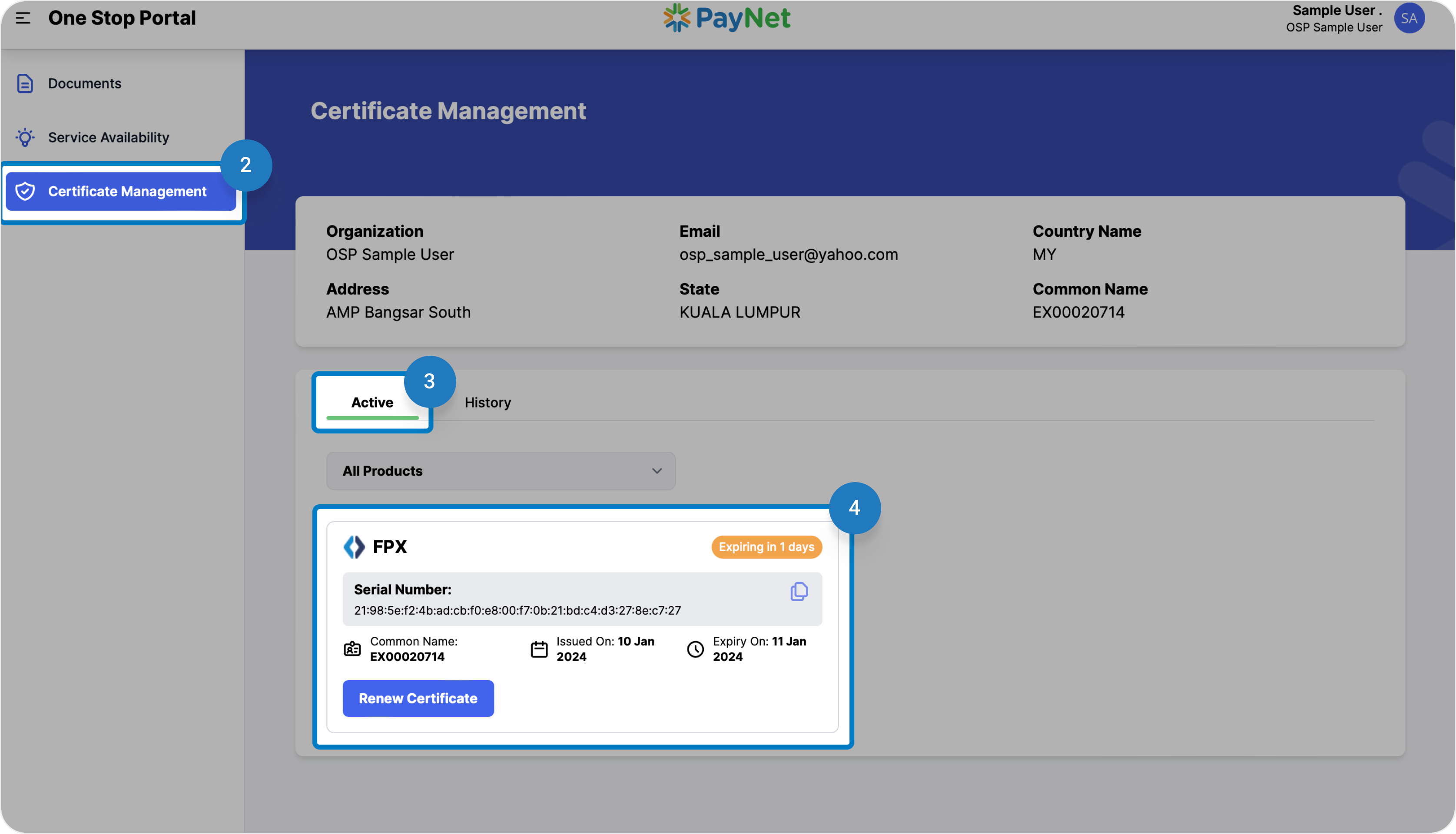Switch to the History tab
This screenshot has height=834, width=1456.
(x=488, y=403)
